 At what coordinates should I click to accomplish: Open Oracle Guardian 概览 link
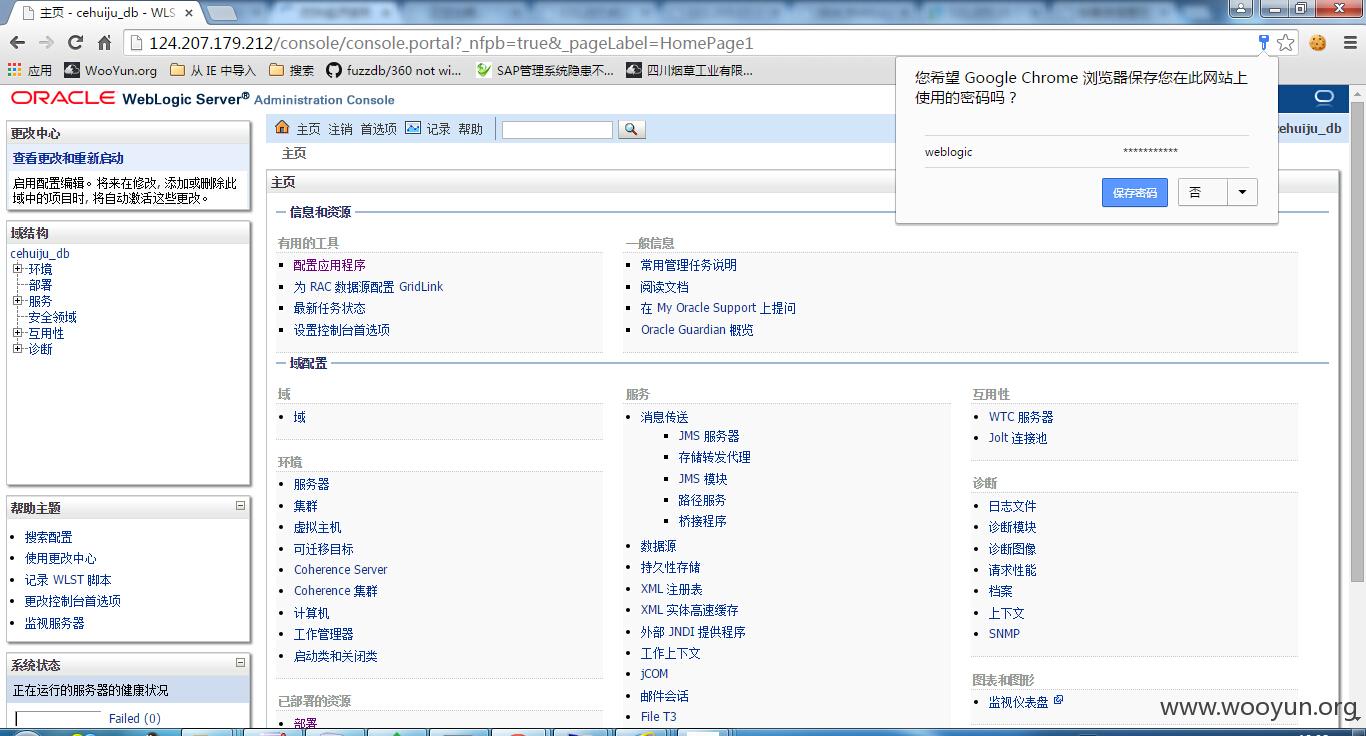pos(697,330)
